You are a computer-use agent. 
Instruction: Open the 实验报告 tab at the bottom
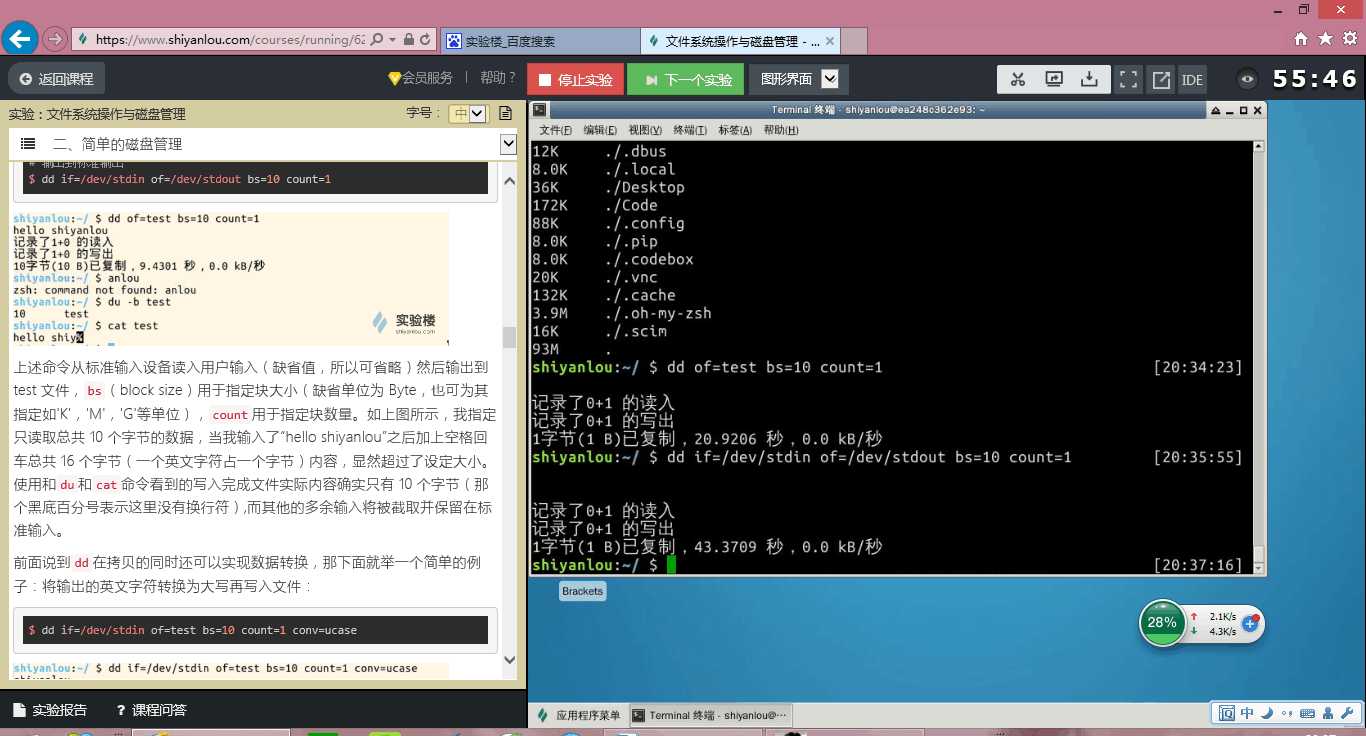click(49, 710)
